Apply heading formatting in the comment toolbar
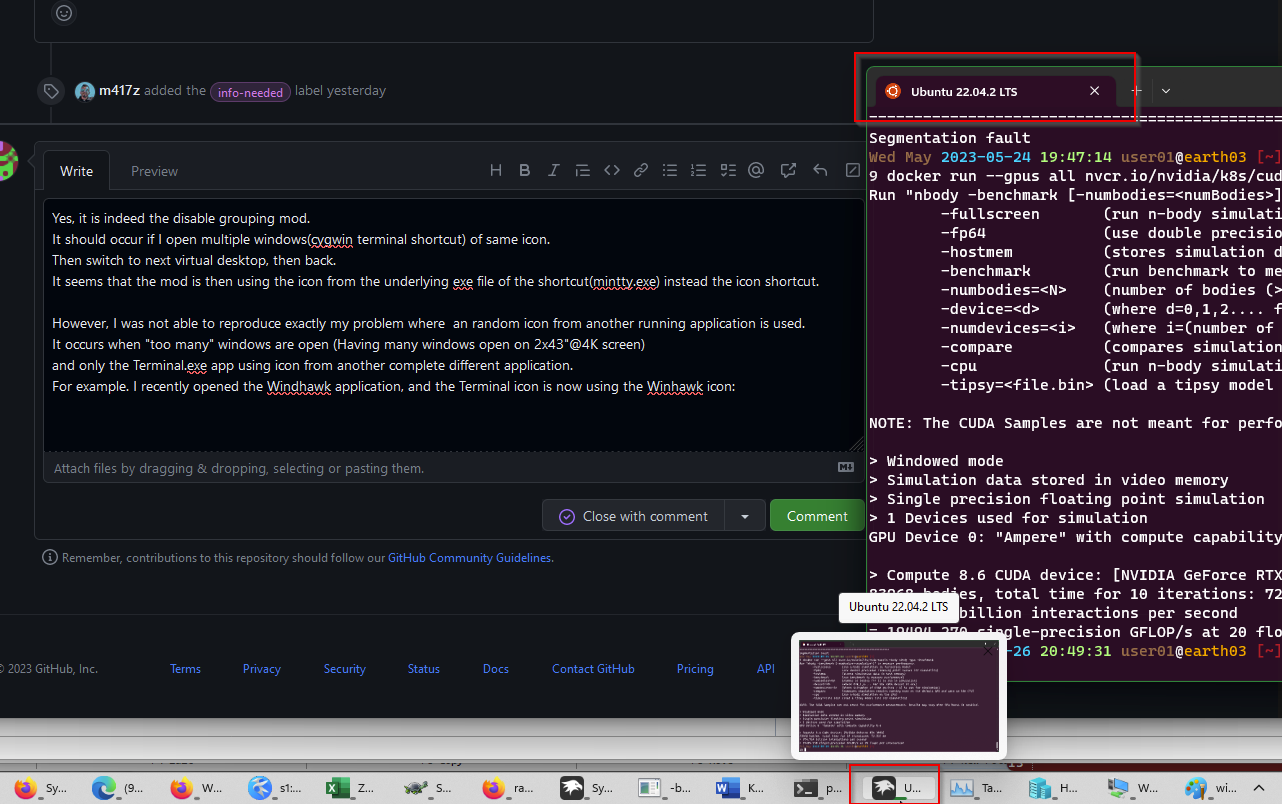 click(496, 170)
